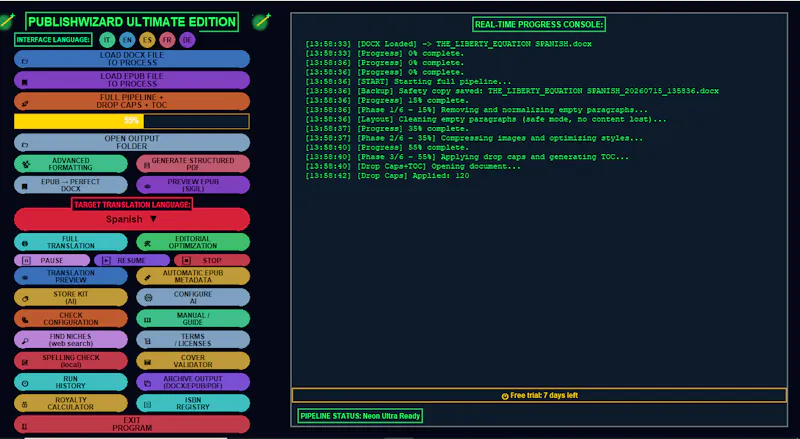Click the Interface Language label
800x439 pixels.
pyautogui.click(x=53, y=39)
